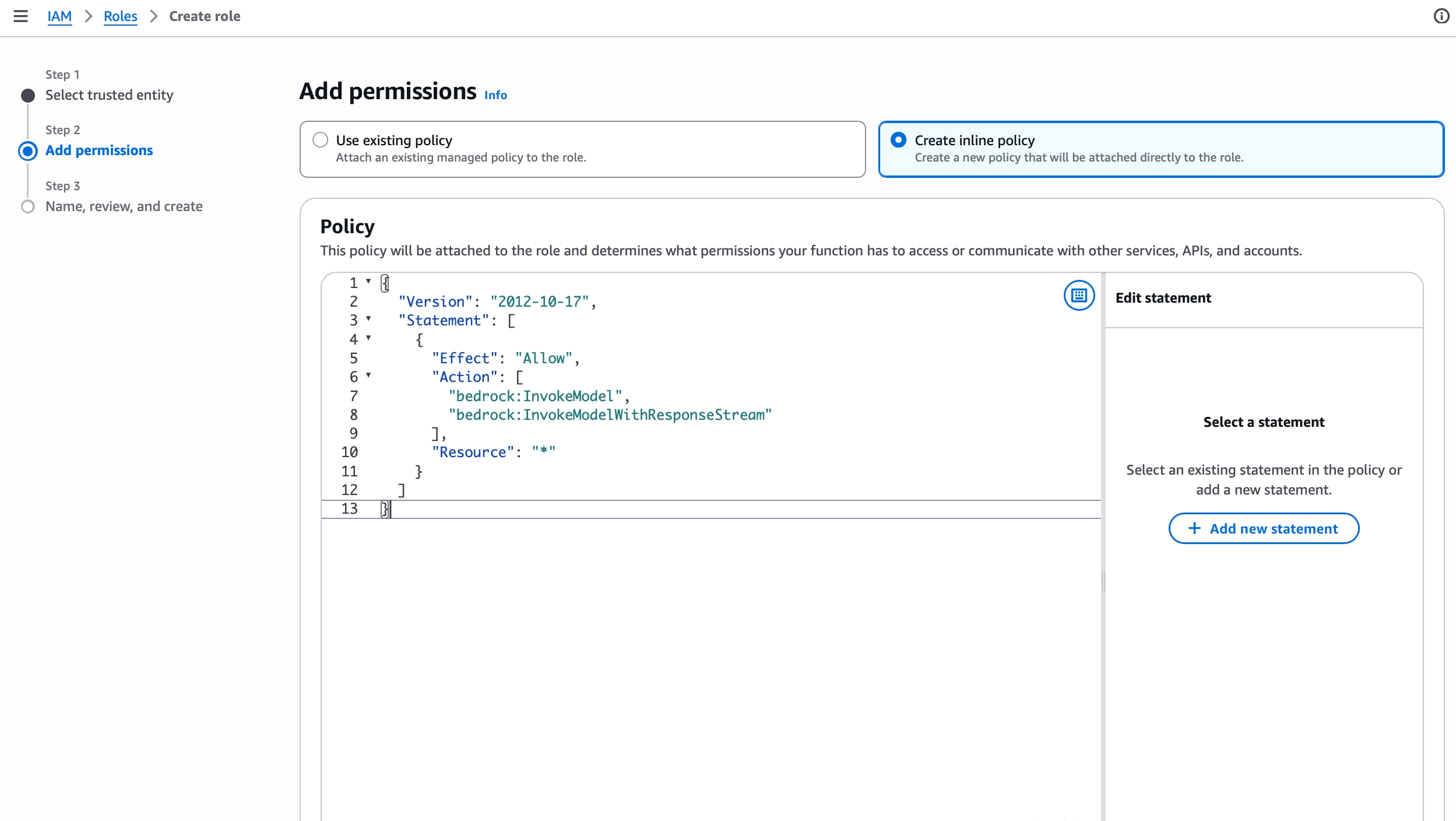Jump to Step 3 Name, review, and create

(x=124, y=206)
